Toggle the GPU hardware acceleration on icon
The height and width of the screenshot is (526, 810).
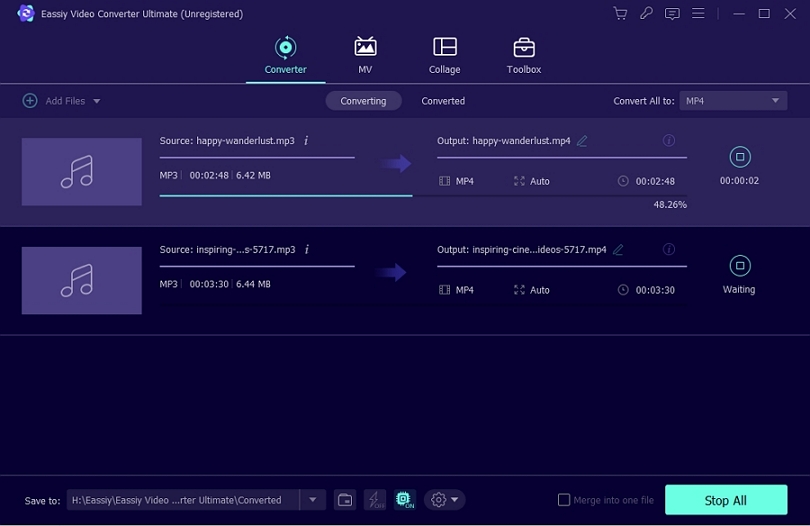(404, 500)
